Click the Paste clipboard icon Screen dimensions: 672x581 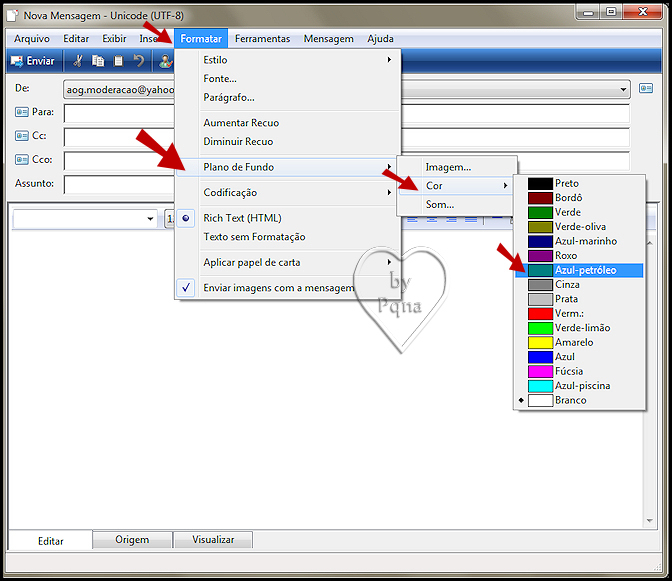click(118, 61)
